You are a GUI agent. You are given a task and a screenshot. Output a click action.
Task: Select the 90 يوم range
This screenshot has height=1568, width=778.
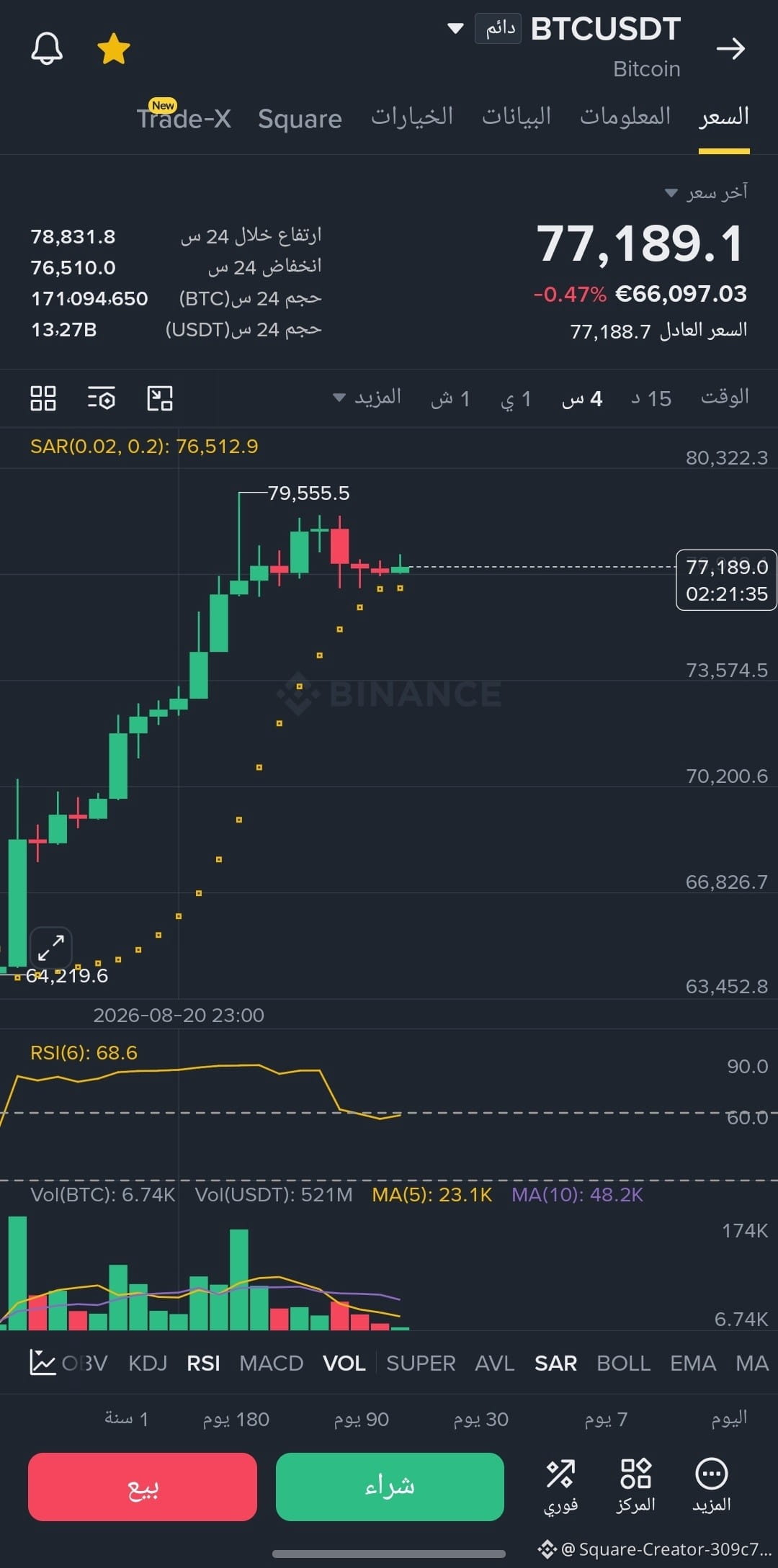coord(361,1419)
